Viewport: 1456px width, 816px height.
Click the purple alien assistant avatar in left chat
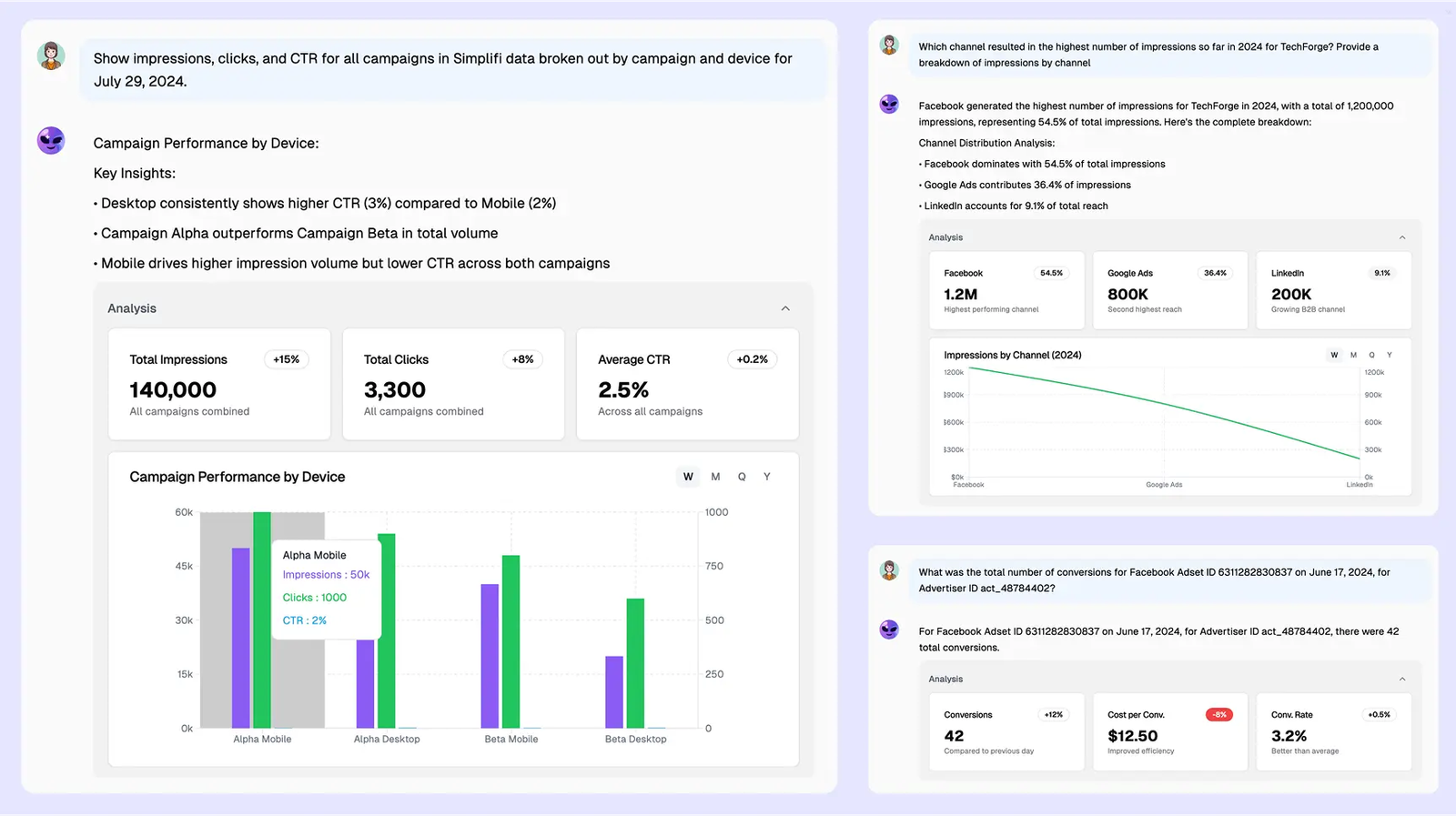51,141
